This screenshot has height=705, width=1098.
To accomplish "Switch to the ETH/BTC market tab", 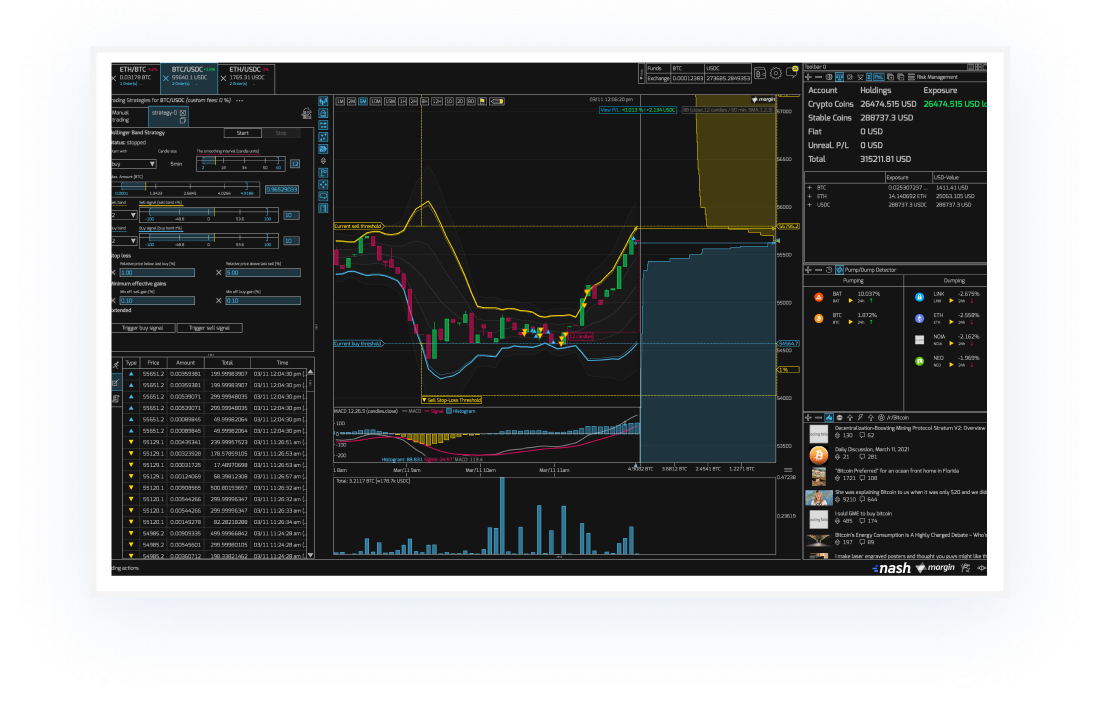I will click(x=137, y=78).
